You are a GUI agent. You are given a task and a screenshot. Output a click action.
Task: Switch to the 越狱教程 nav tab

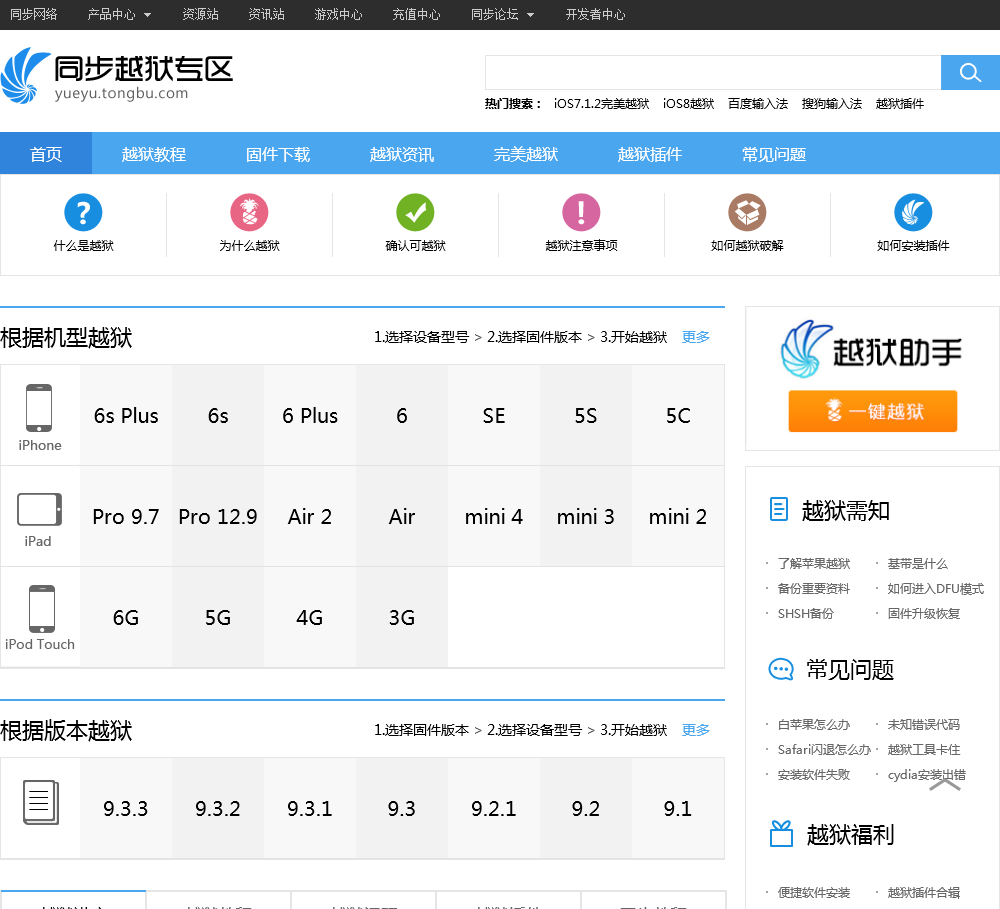[x=154, y=154]
